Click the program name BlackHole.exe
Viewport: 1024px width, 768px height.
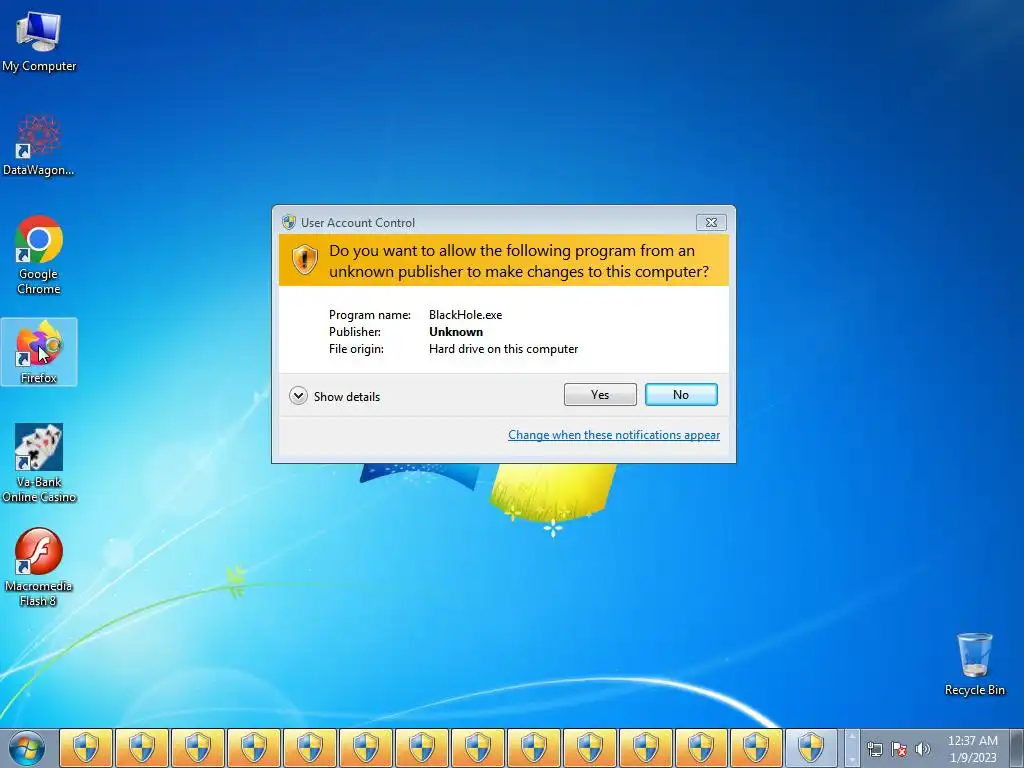click(466, 315)
